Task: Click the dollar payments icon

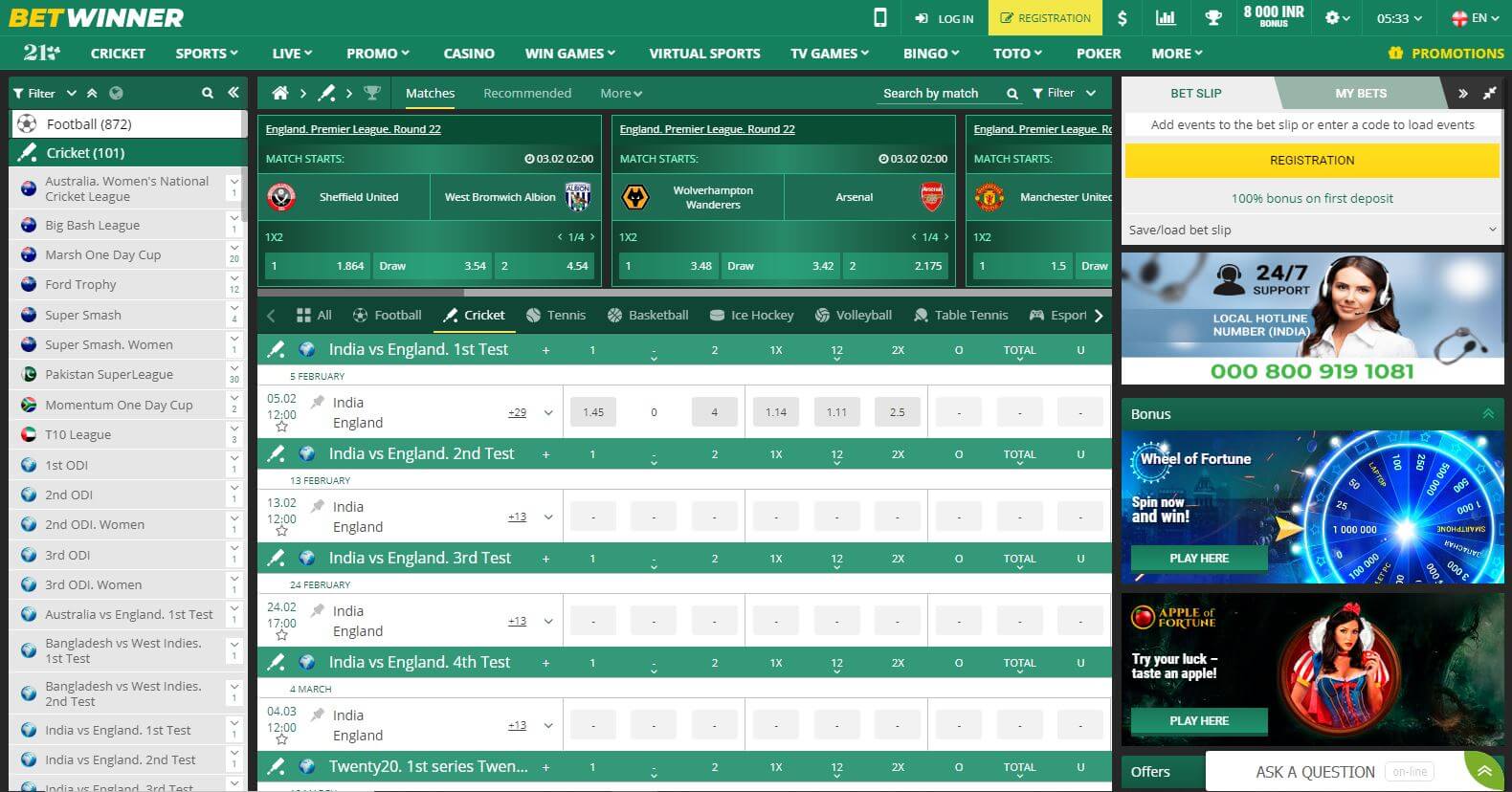Action: 1123,18
